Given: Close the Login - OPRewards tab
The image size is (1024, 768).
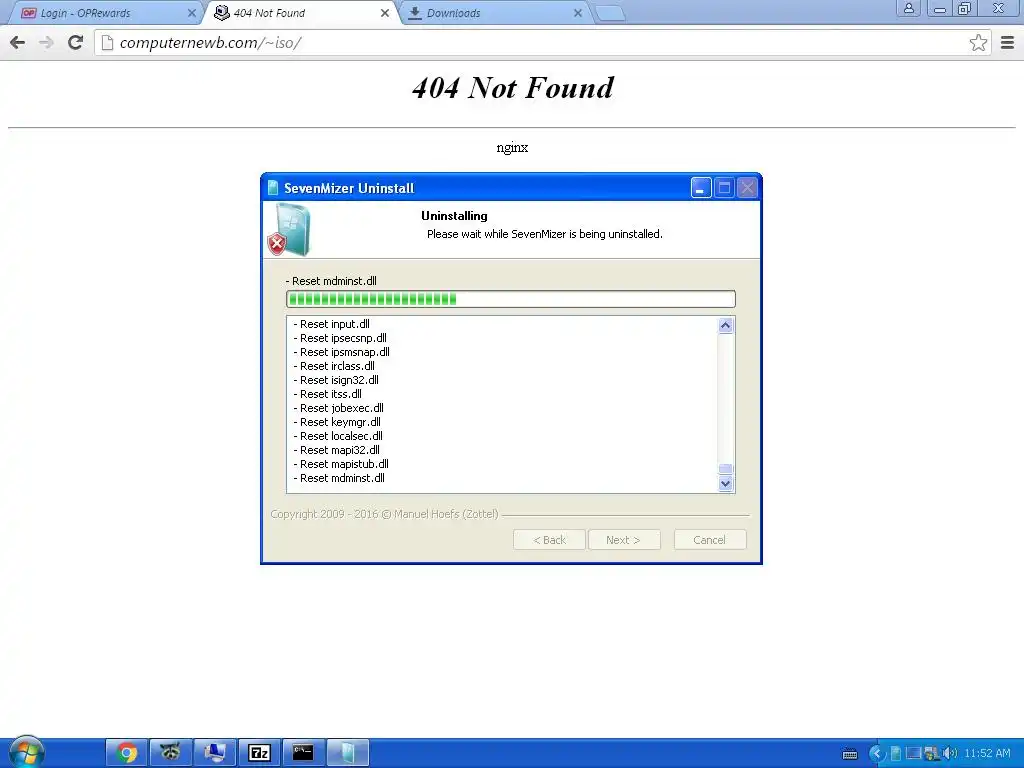Looking at the screenshot, I should [191, 13].
